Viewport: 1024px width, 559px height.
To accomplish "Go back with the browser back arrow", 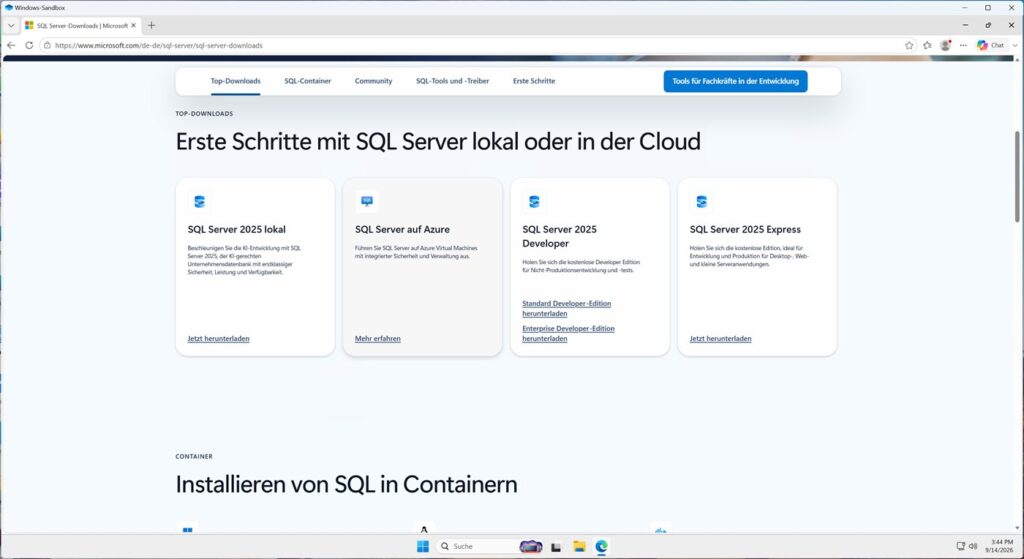I will coord(10,45).
